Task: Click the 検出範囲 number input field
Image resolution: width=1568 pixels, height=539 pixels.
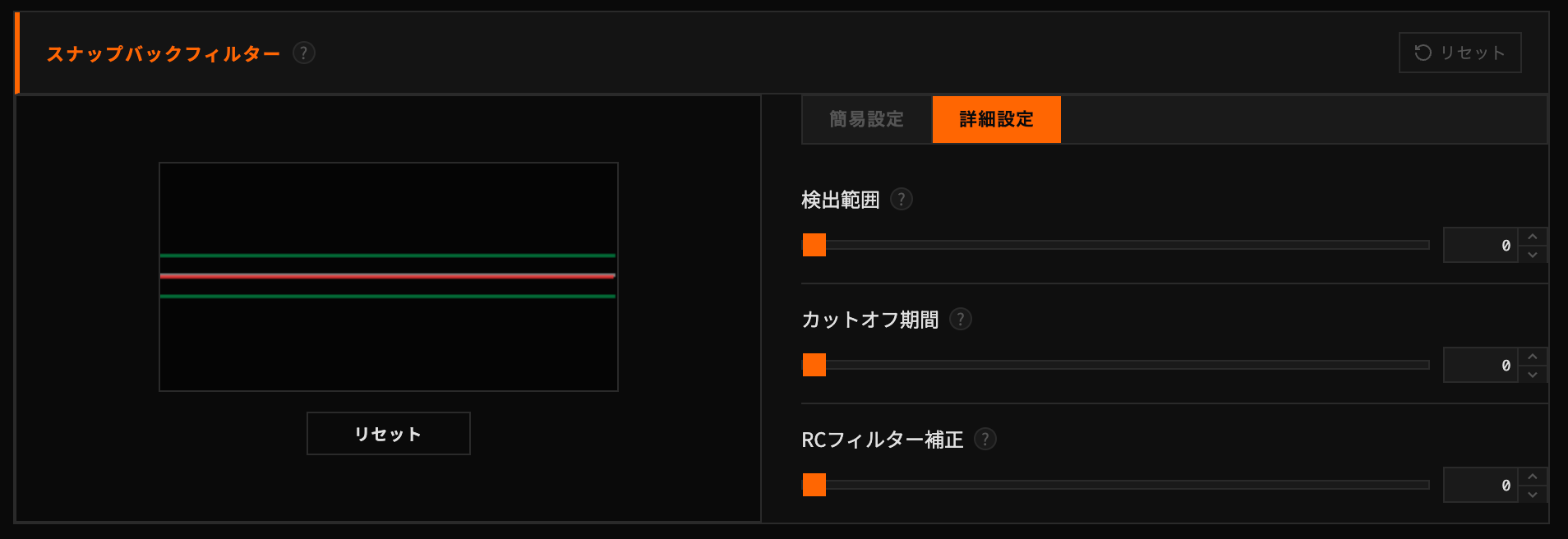Action: coord(1480,245)
